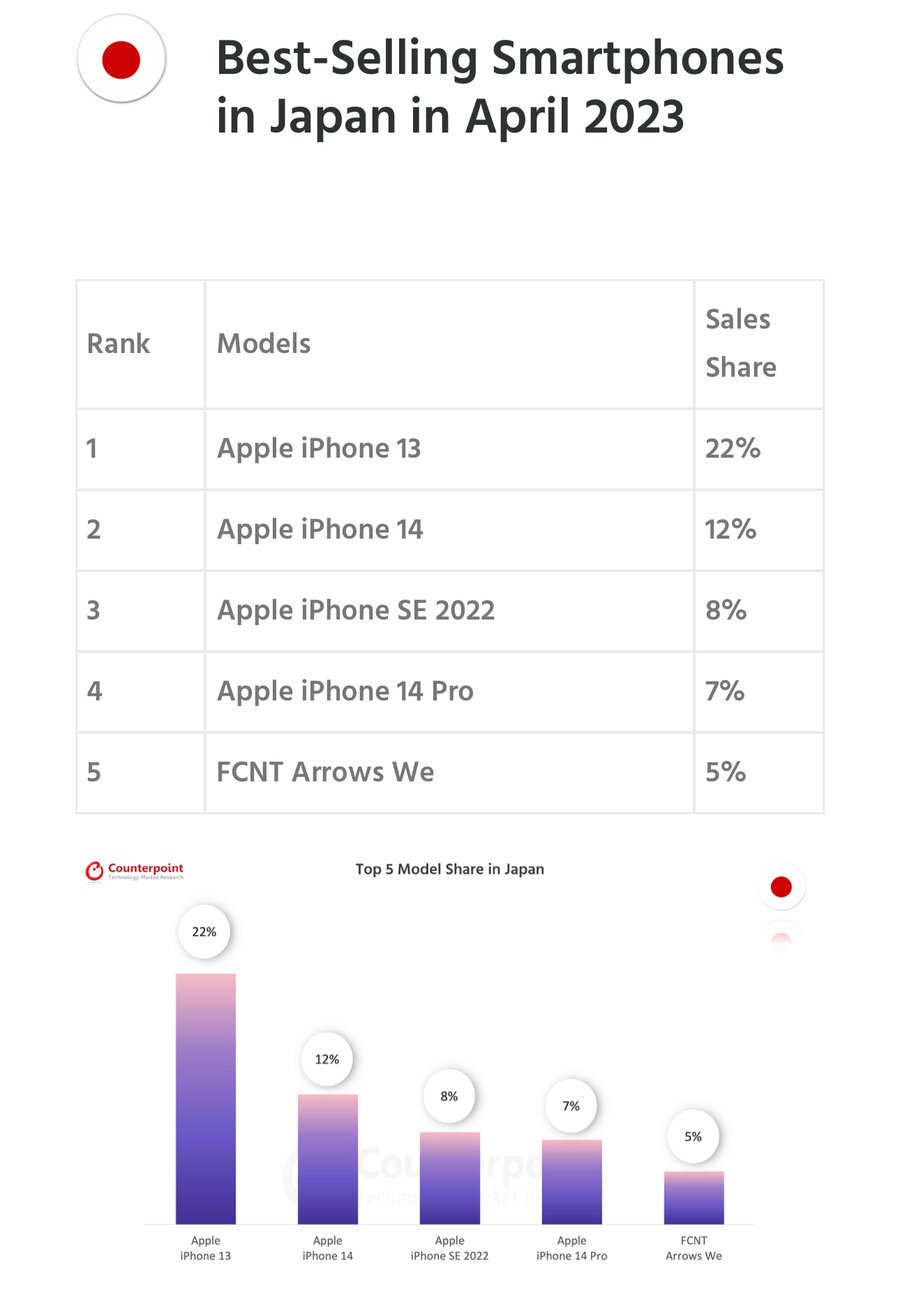Screen dimensions: 900x1290
Task: Select the 22% bubble above the iPhone 13 bar
Action: (204, 931)
